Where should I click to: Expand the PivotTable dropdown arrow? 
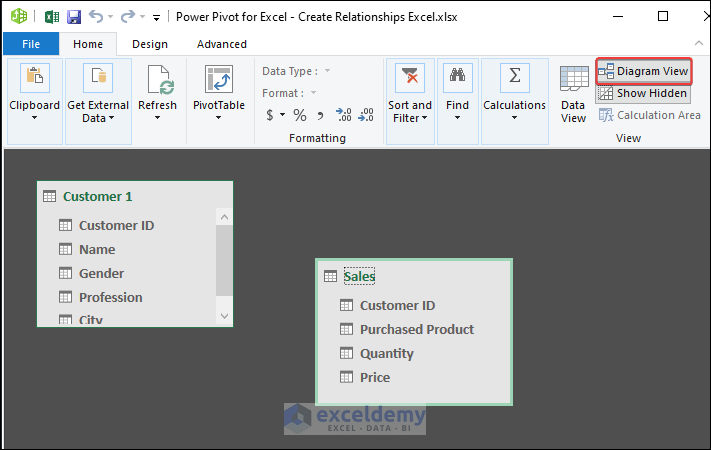point(219,118)
